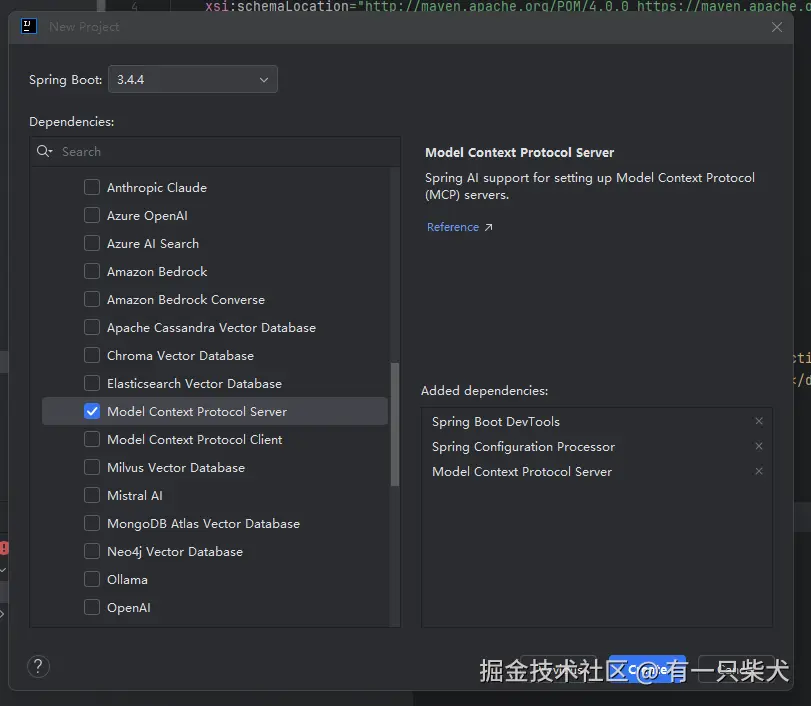Remove Spring Configuration Processor dependency

click(759, 446)
